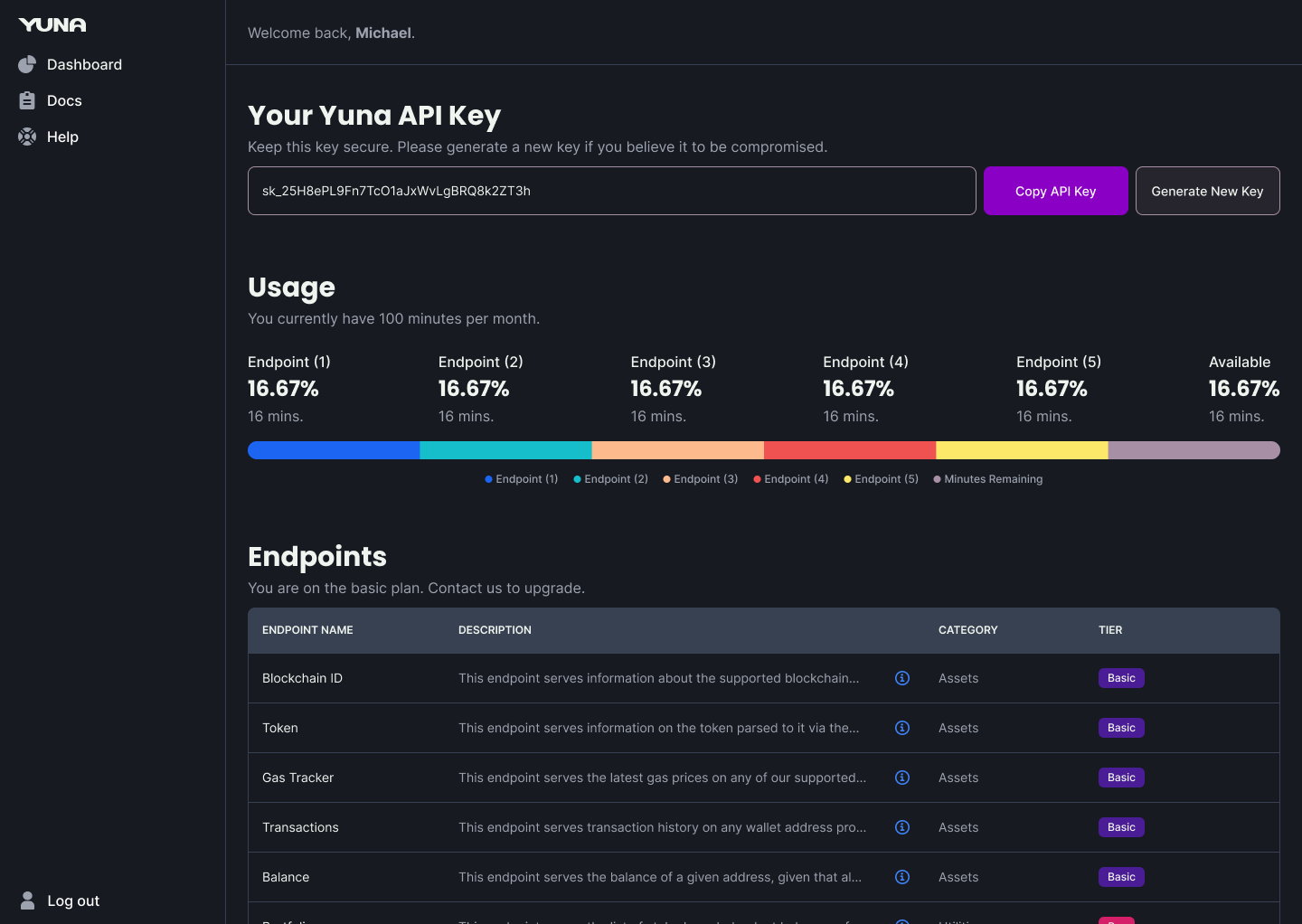Image resolution: width=1302 pixels, height=924 pixels.
Task: Click the Basic tier badge for Blockchain ID
Action: pyautogui.click(x=1121, y=678)
